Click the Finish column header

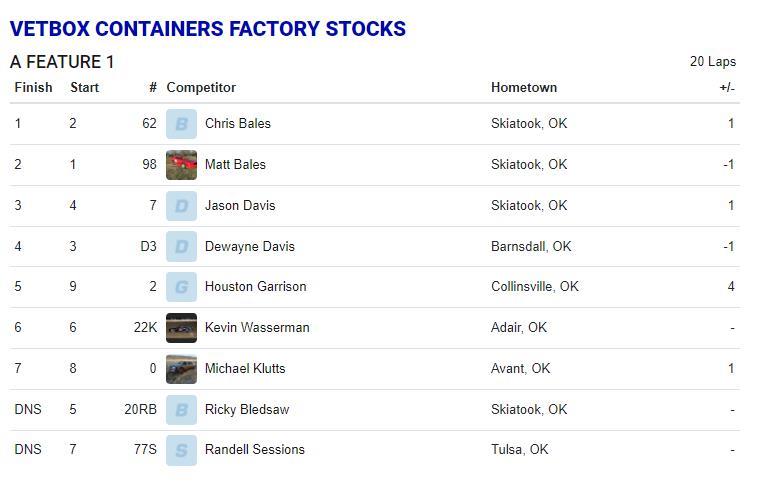pyautogui.click(x=33, y=88)
